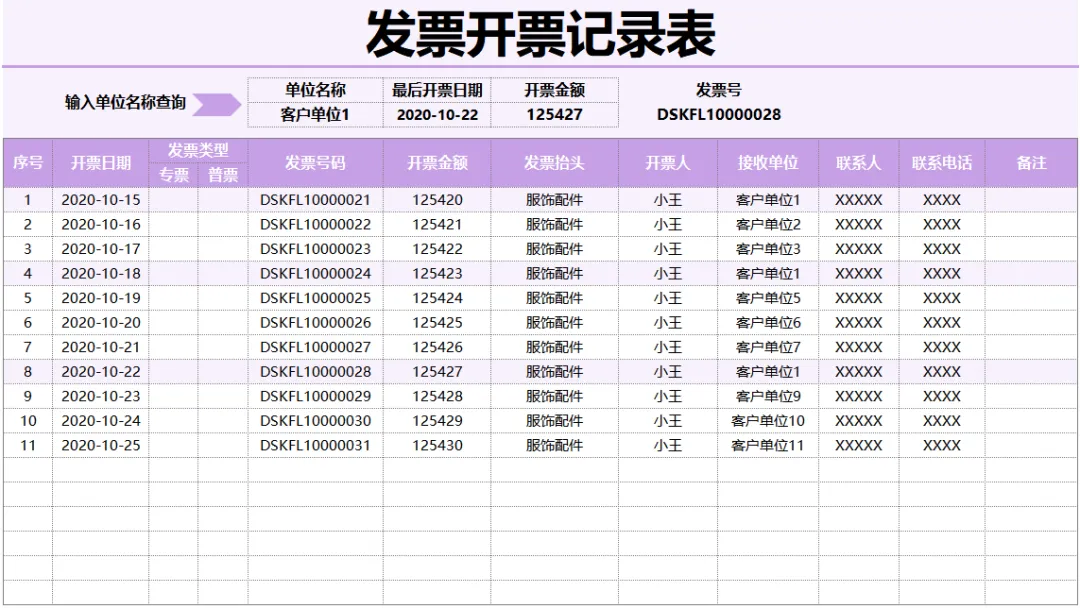Click the 联系人 column header
Screen dimensions: 1080x609
(x=858, y=163)
